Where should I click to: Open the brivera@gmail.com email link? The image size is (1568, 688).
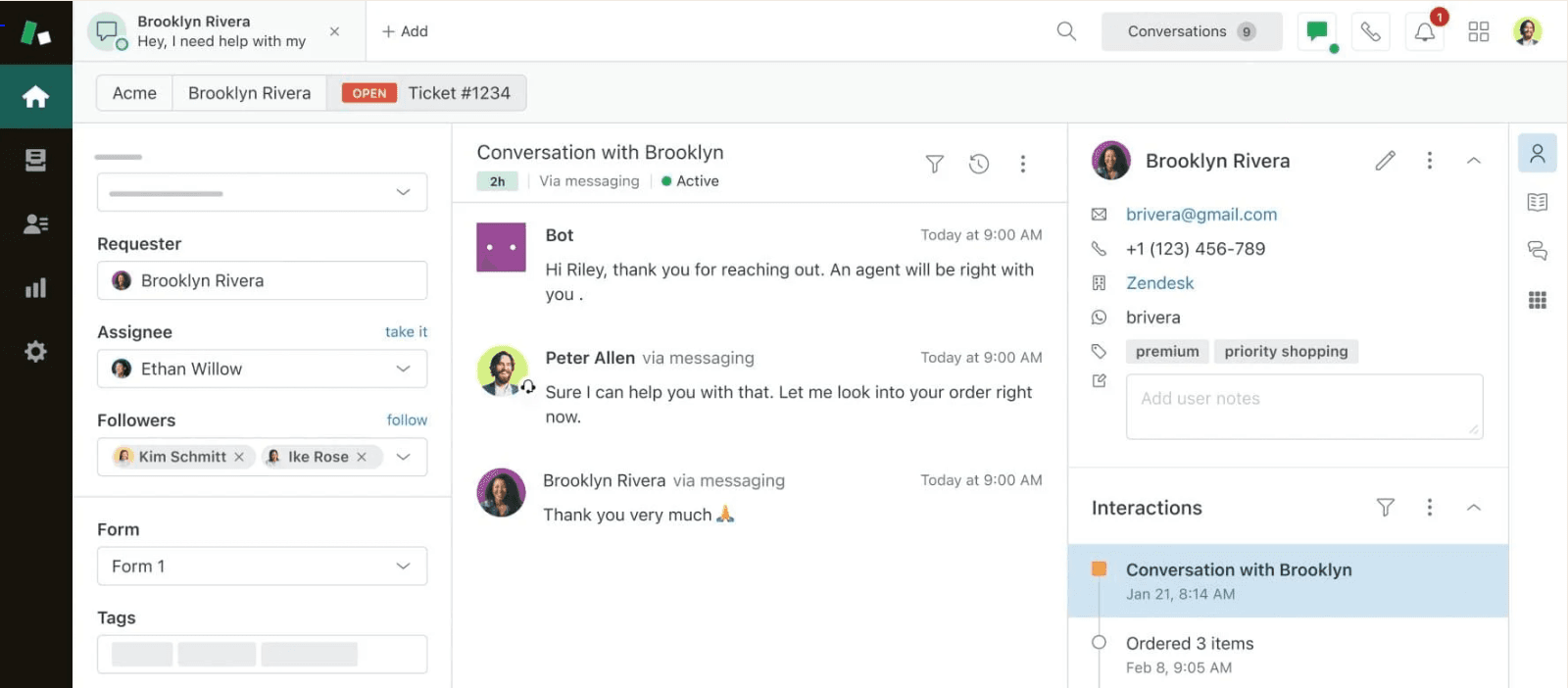pyautogui.click(x=1200, y=214)
